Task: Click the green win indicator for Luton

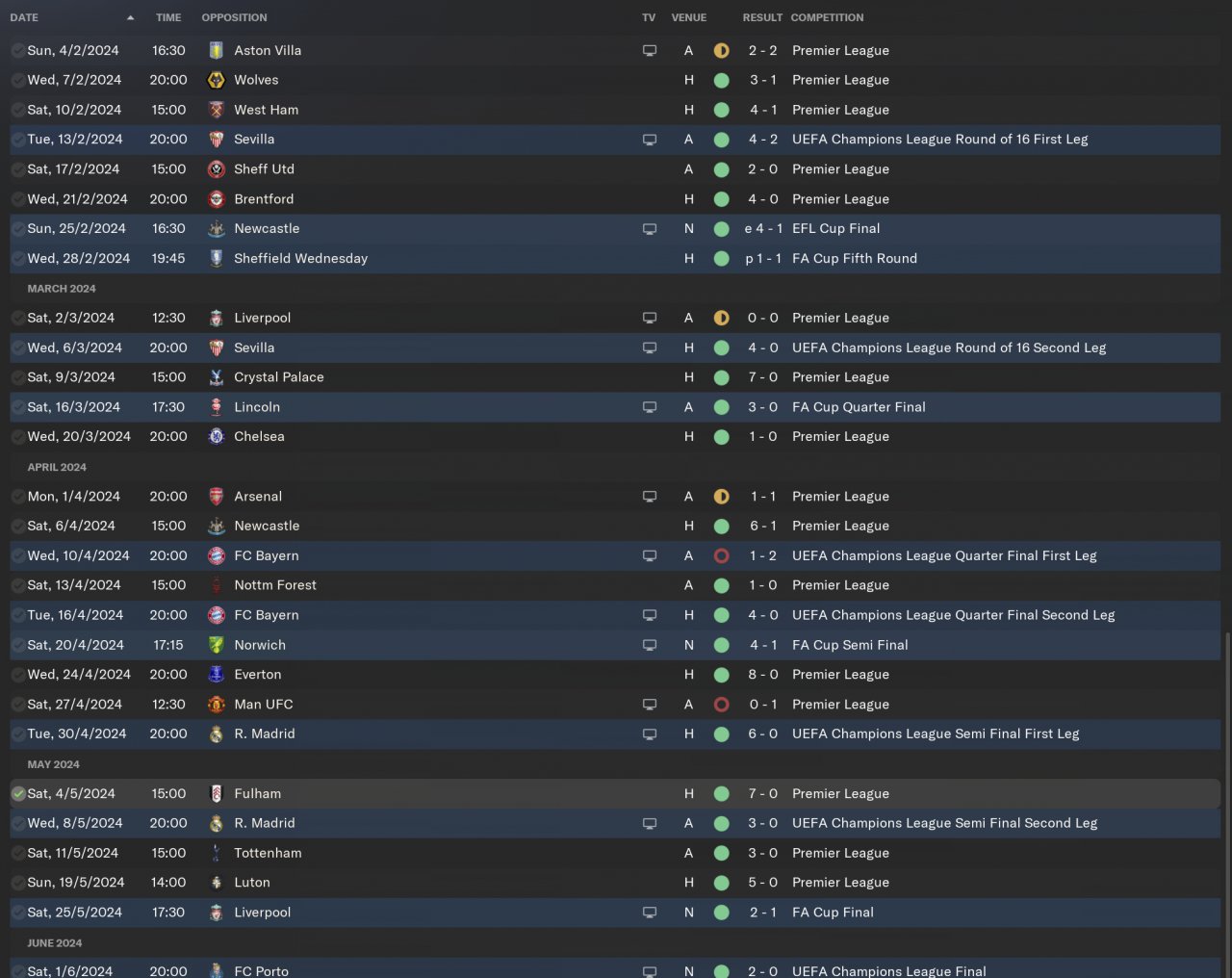Action: [721, 883]
